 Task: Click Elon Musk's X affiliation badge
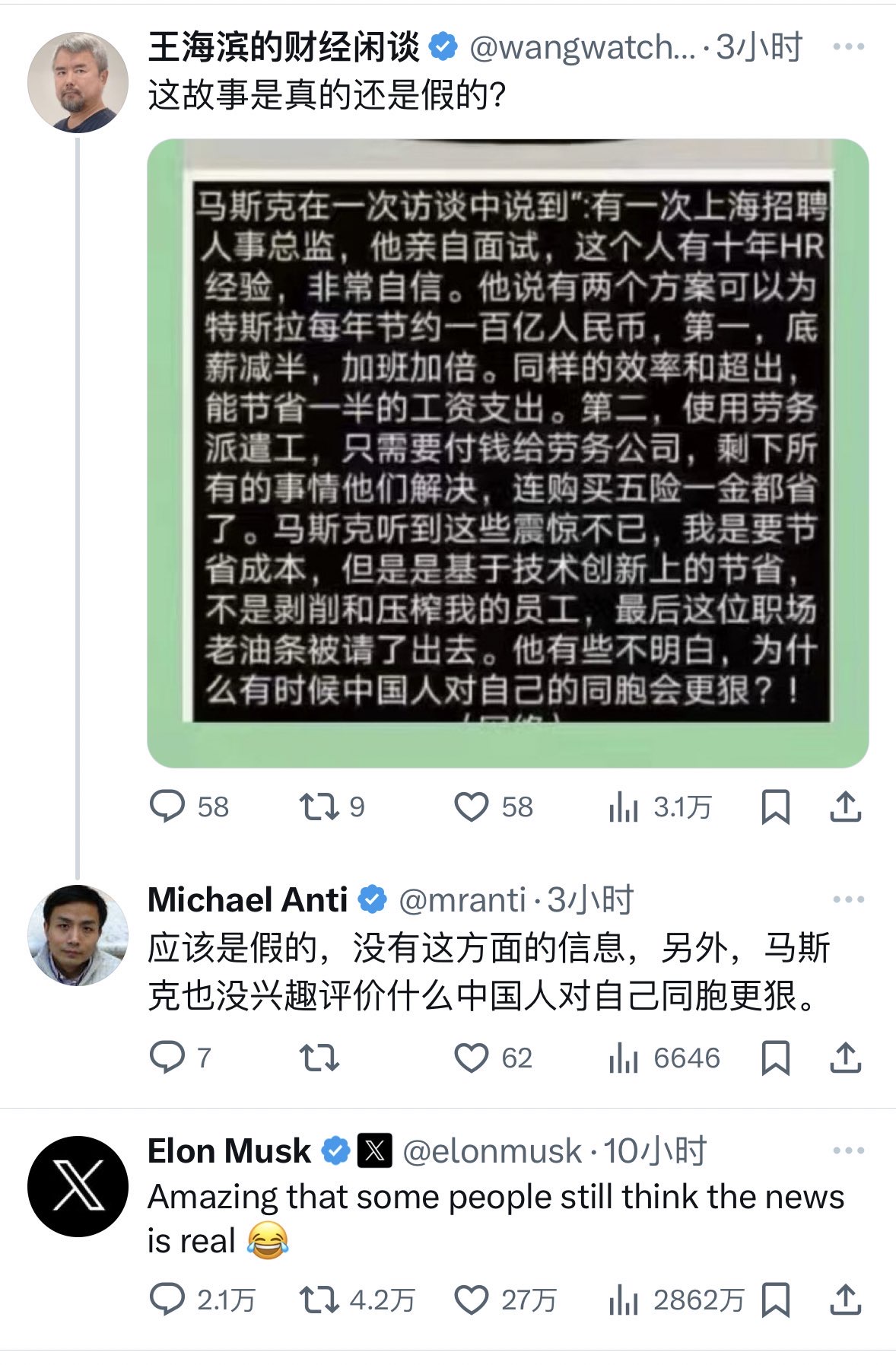pyautogui.click(x=374, y=1150)
